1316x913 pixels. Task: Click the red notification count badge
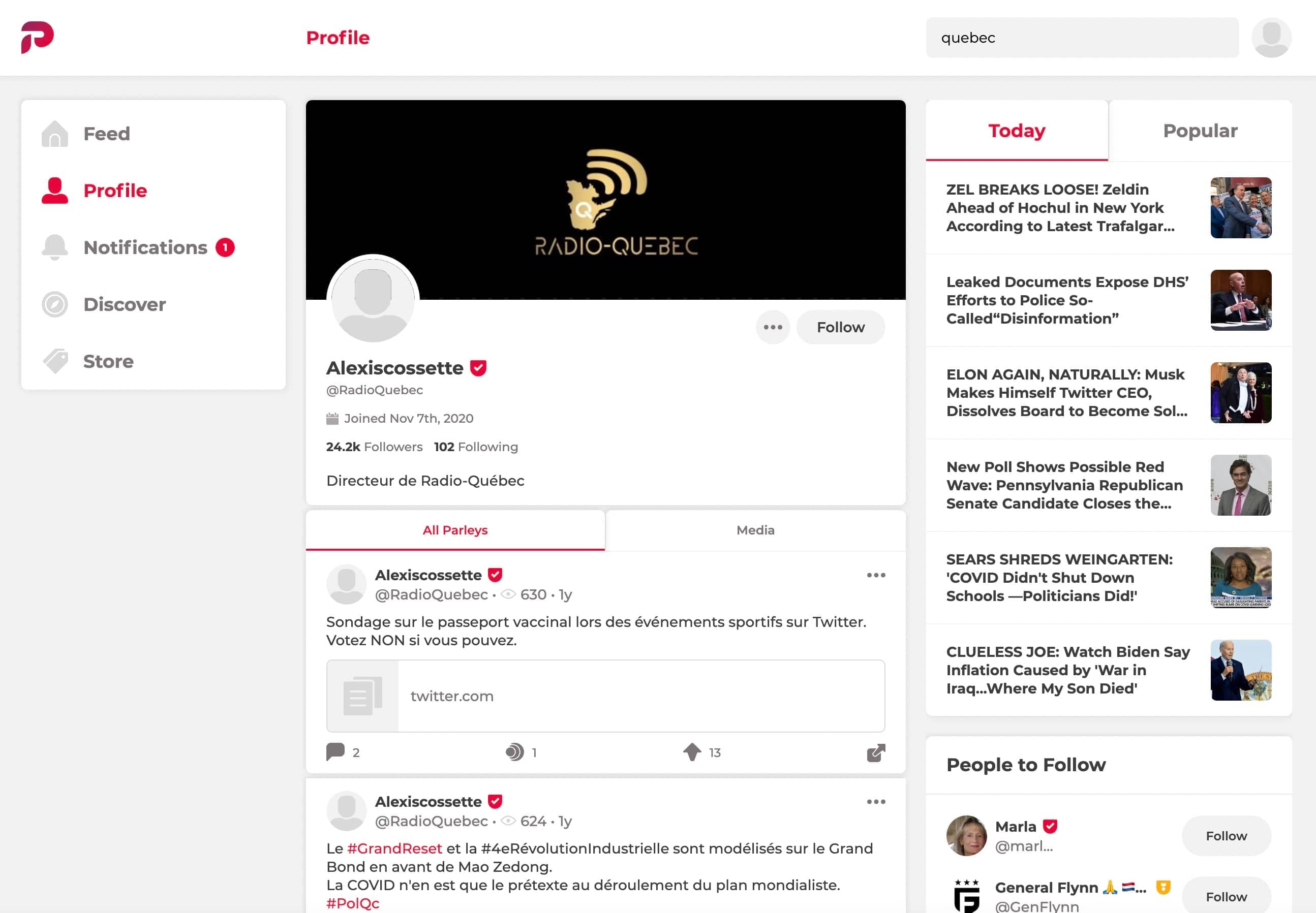coord(225,247)
